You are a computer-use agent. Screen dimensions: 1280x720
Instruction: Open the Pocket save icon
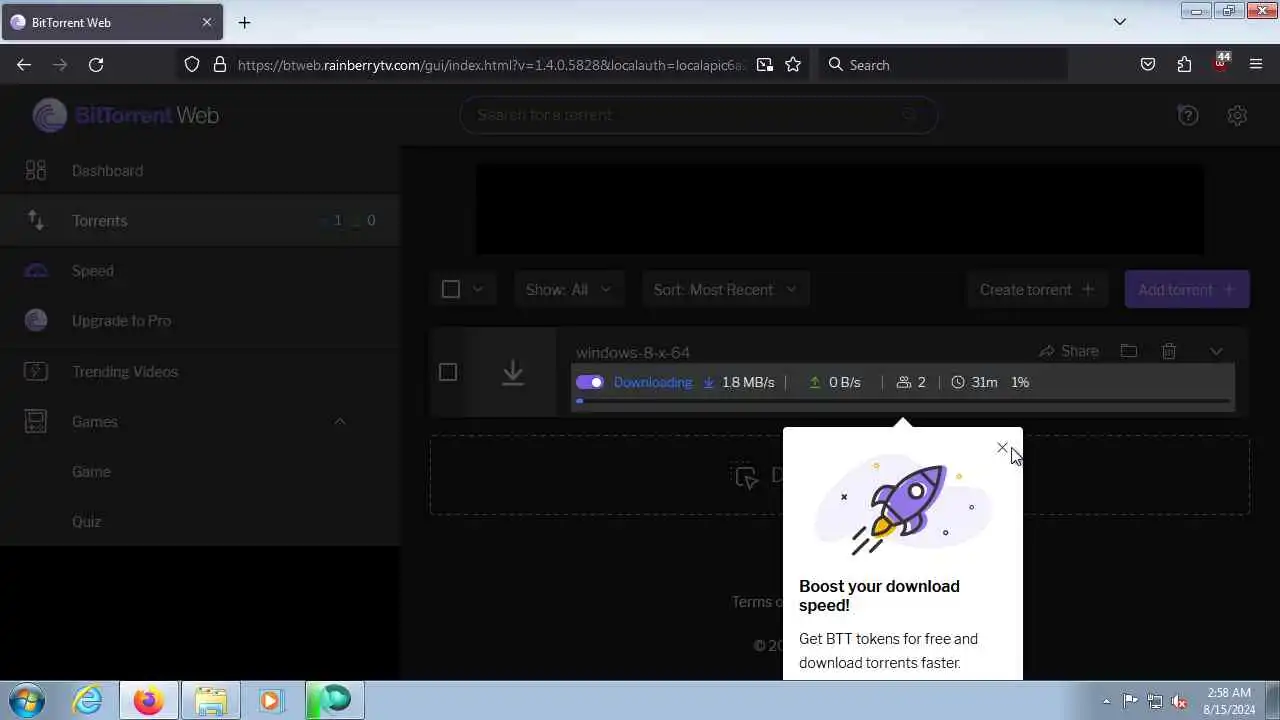pyautogui.click(x=1148, y=64)
